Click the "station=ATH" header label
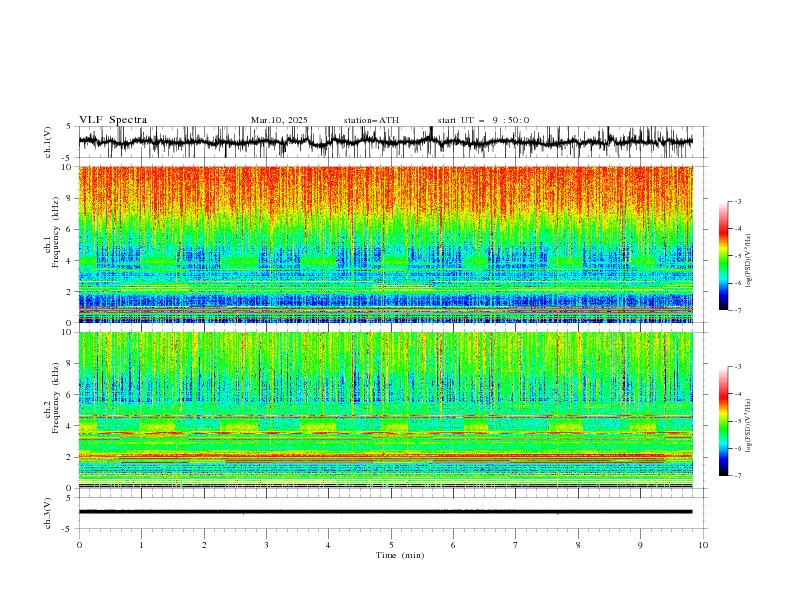792x612 pixels. click(x=371, y=120)
